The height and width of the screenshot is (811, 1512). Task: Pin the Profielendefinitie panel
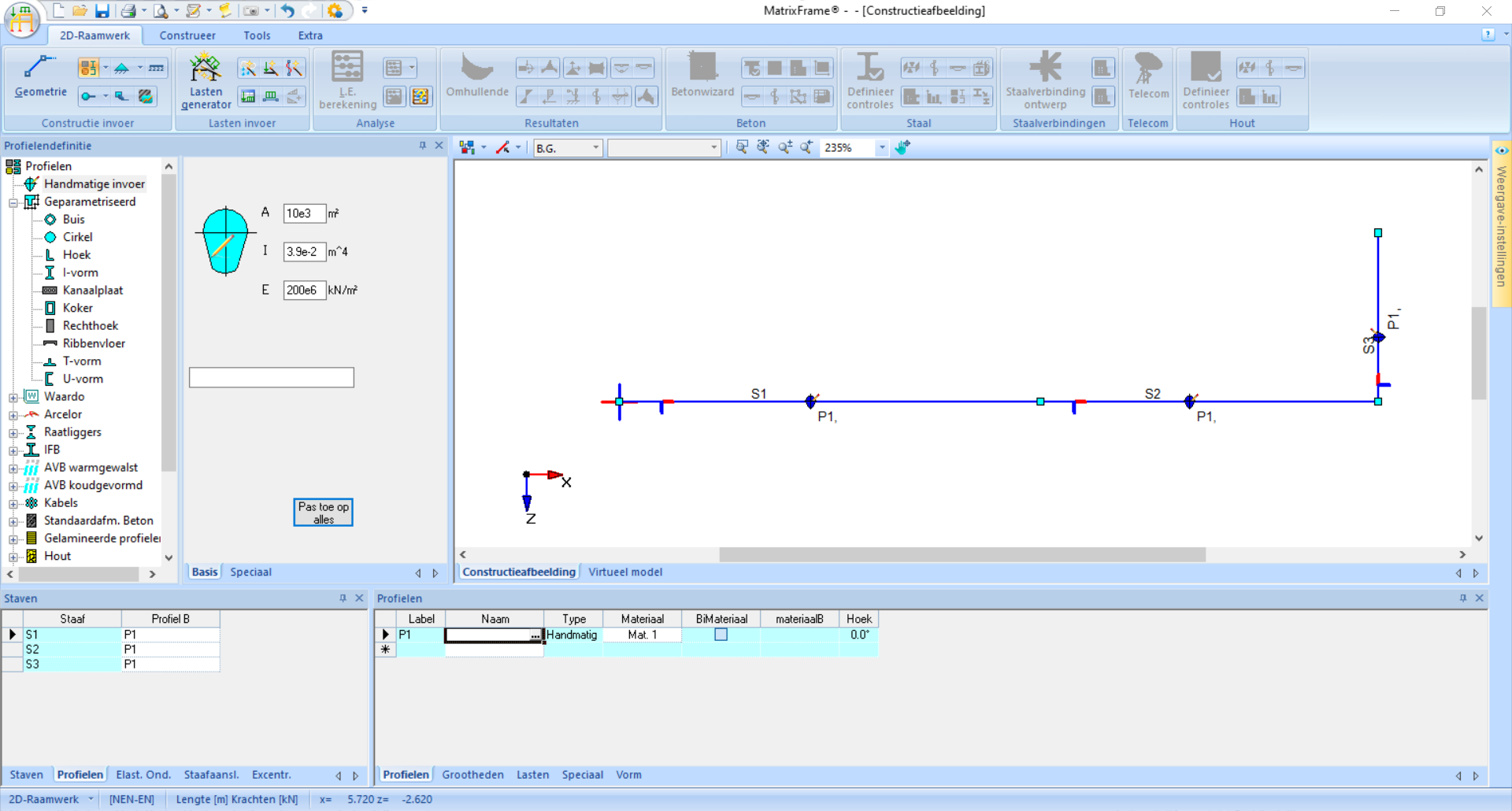(423, 146)
